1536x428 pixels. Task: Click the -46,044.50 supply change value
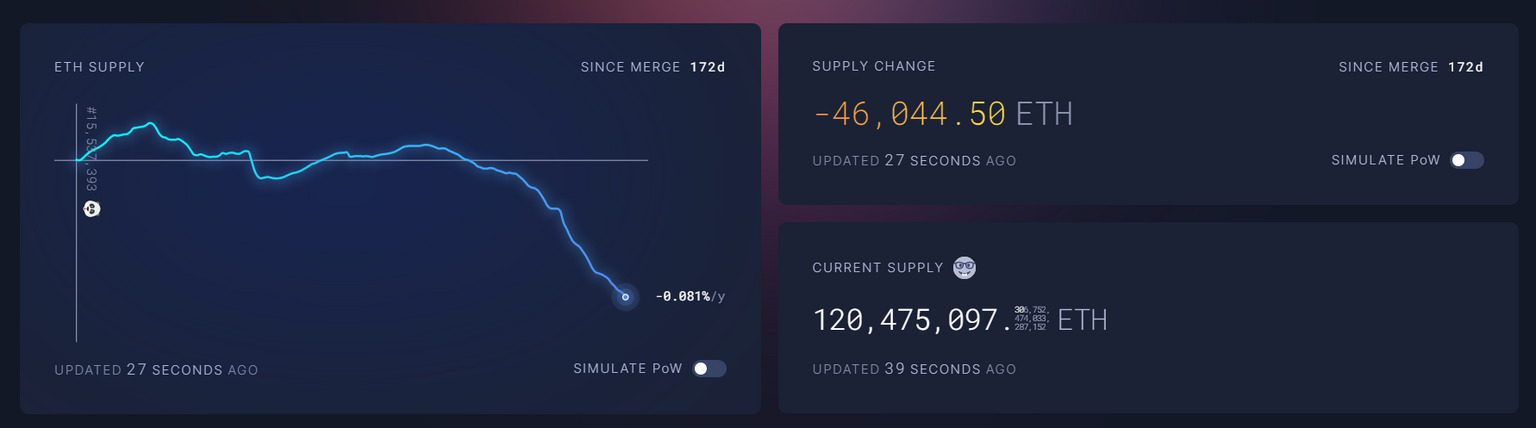point(909,114)
